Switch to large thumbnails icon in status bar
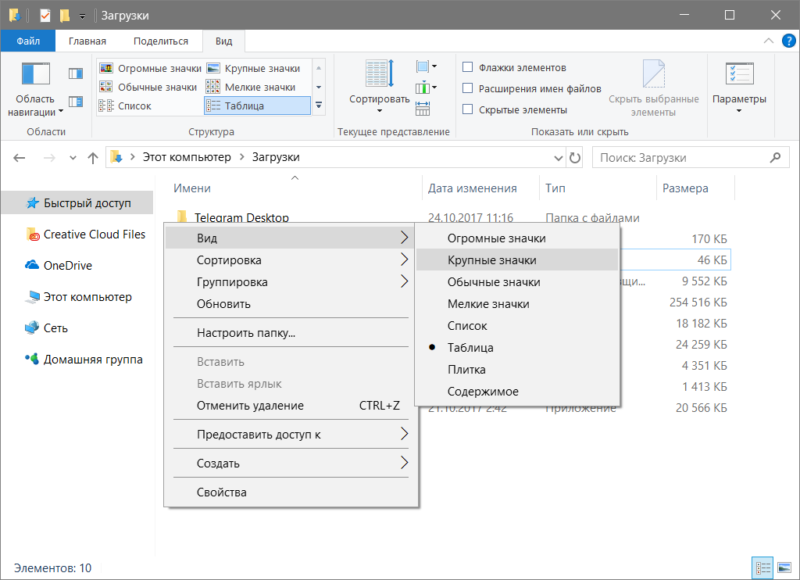The width and height of the screenshot is (800, 580). click(x=784, y=567)
